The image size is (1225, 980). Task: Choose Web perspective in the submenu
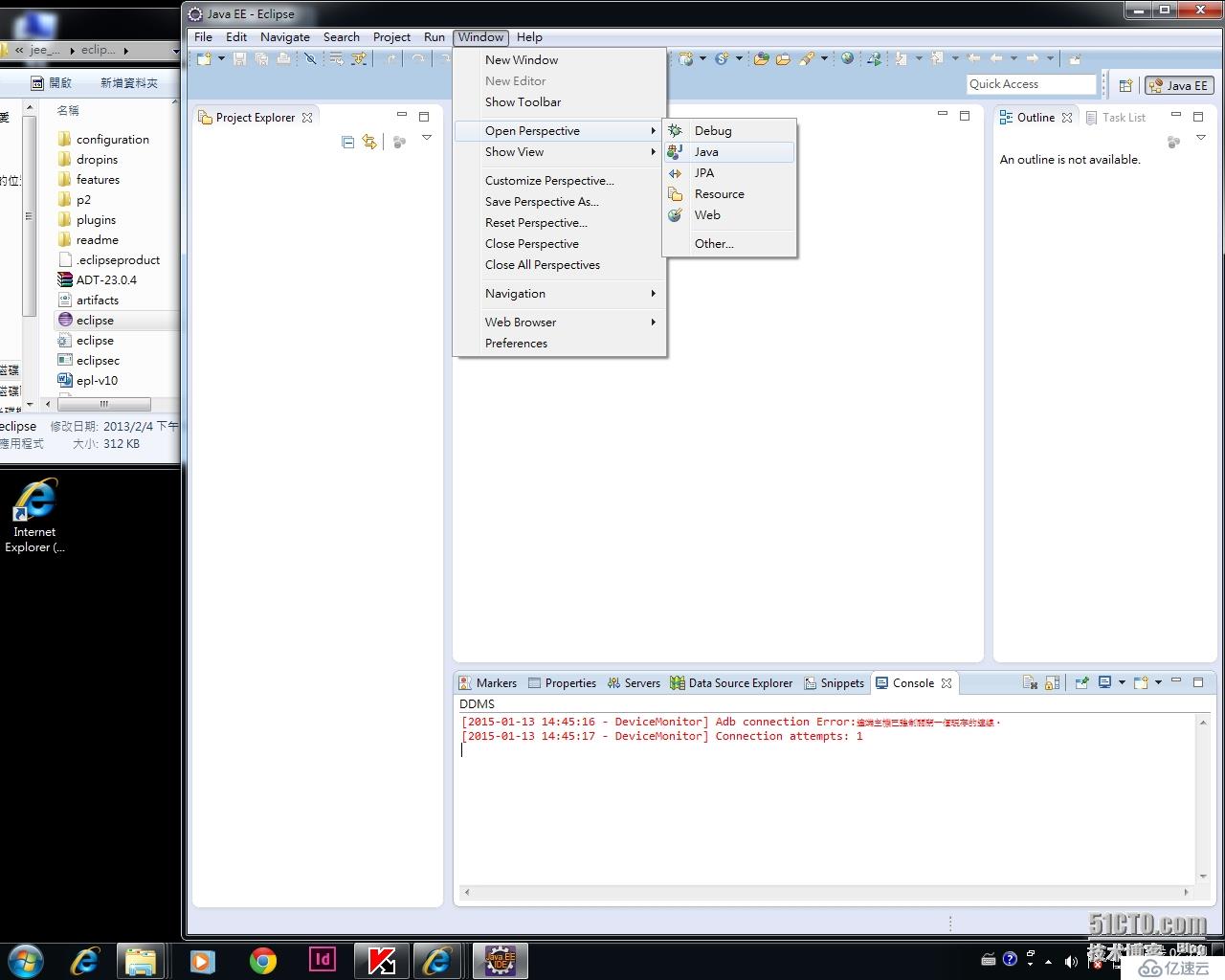coord(729,215)
